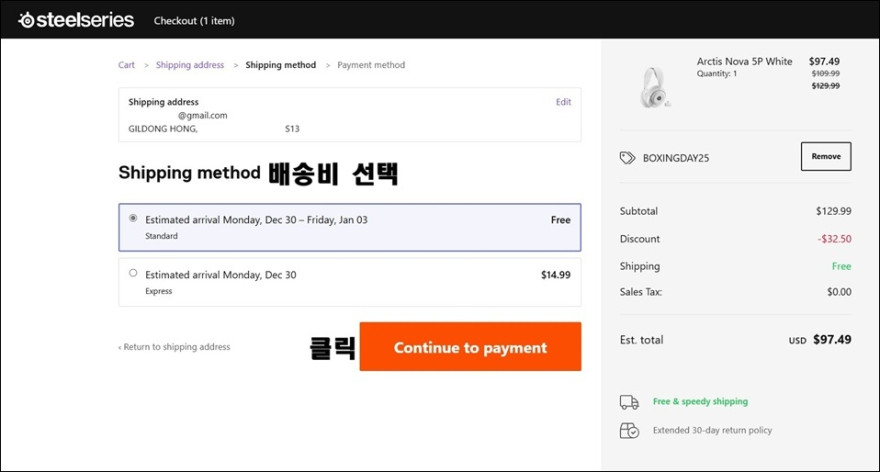Click the return policy box icon

629,430
